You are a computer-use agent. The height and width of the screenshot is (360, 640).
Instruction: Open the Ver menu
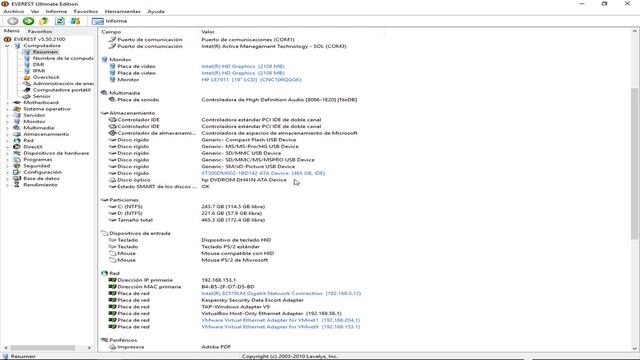[x=35, y=11]
